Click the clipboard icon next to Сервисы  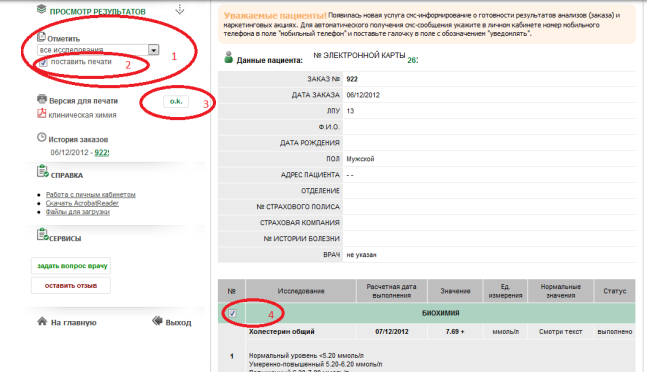[x=43, y=234]
